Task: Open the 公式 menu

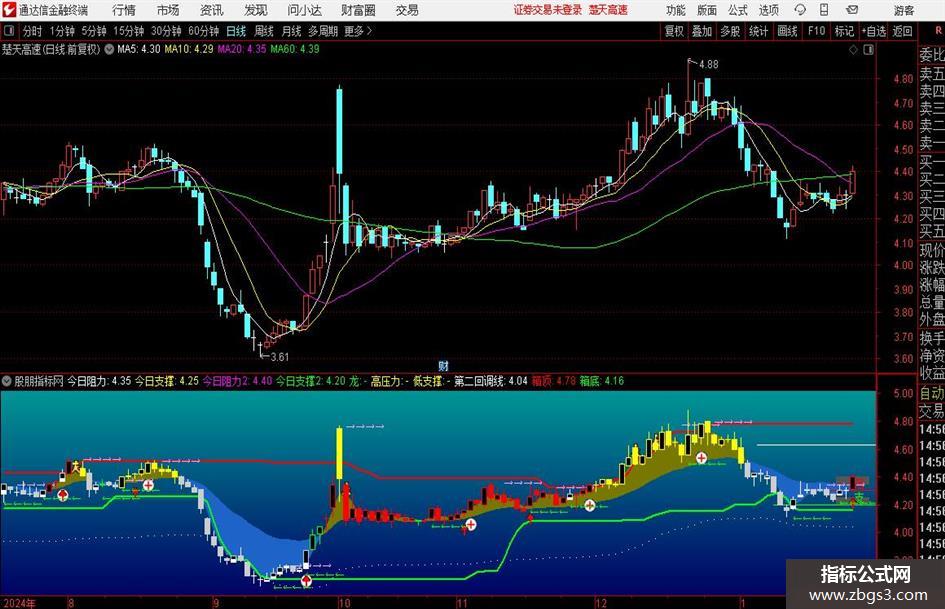Action: 738,10
